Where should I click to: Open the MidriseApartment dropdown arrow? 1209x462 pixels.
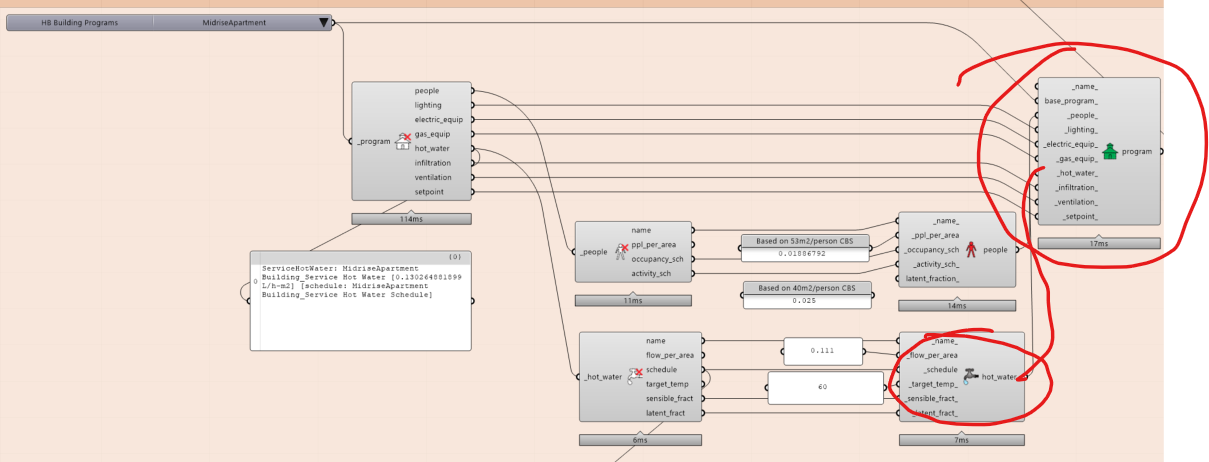(x=323, y=23)
